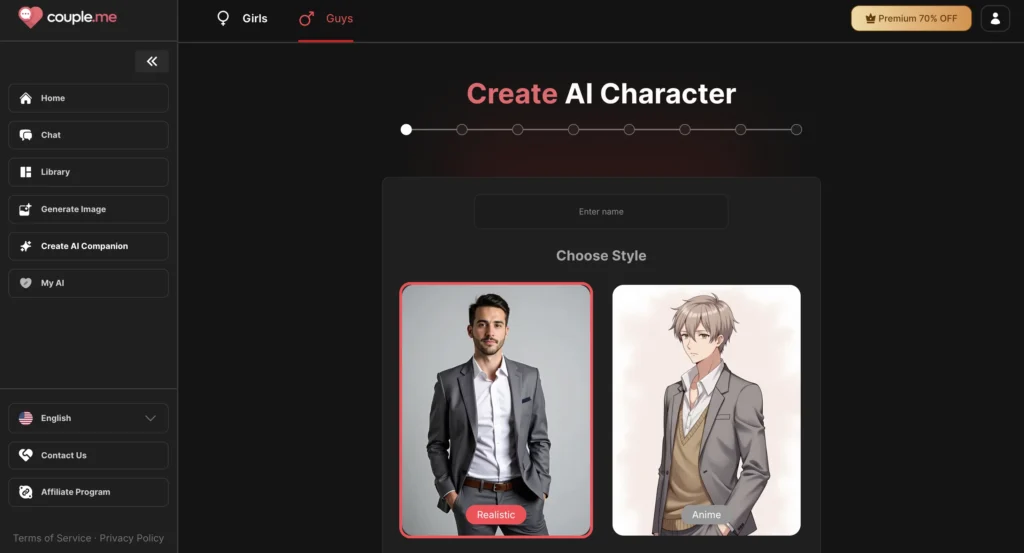Click the couple.me heart logo
The height and width of the screenshot is (553, 1024).
point(30,17)
